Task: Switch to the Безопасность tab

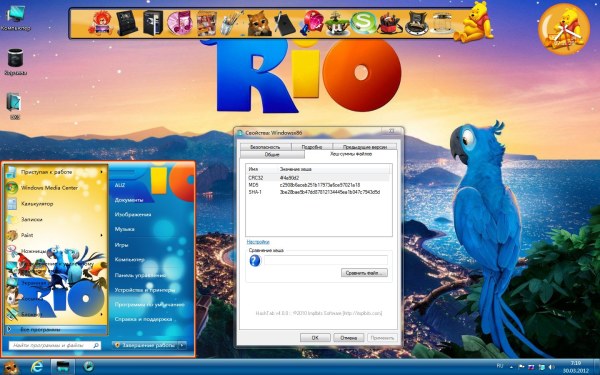Action: (x=265, y=147)
